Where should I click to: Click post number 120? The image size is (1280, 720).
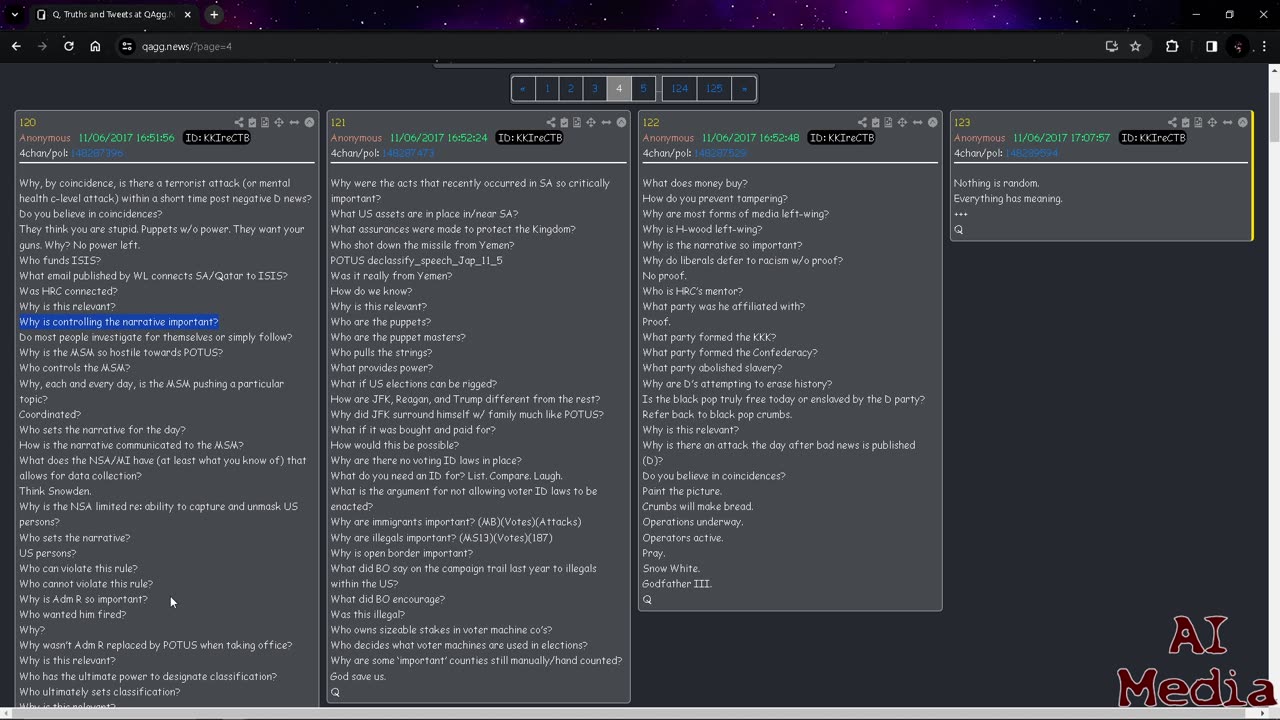point(28,122)
